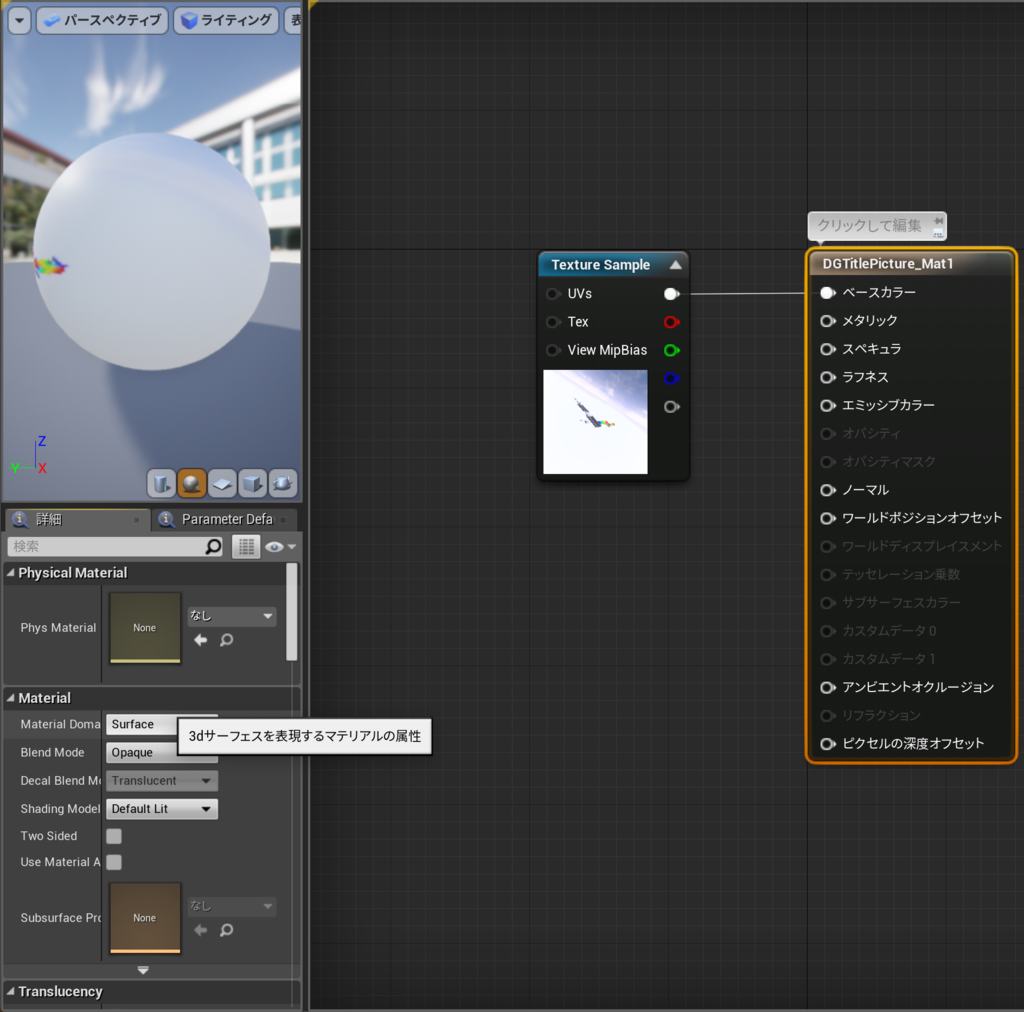Open the Decal Blend Mode Translucent dropdown

pyautogui.click(x=161, y=780)
